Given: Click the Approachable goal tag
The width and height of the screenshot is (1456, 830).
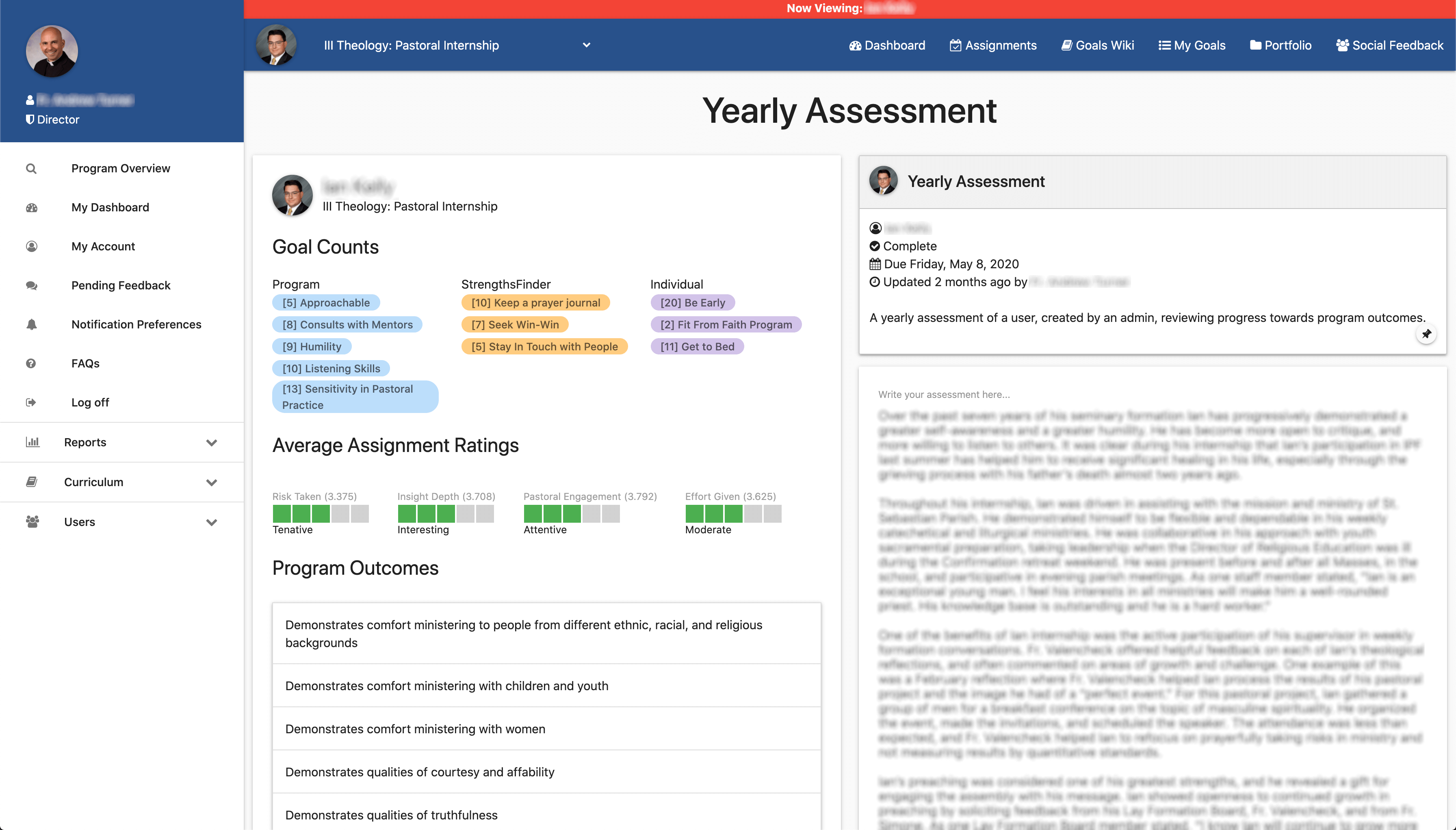Looking at the screenshot, I should tap(326, 303).
